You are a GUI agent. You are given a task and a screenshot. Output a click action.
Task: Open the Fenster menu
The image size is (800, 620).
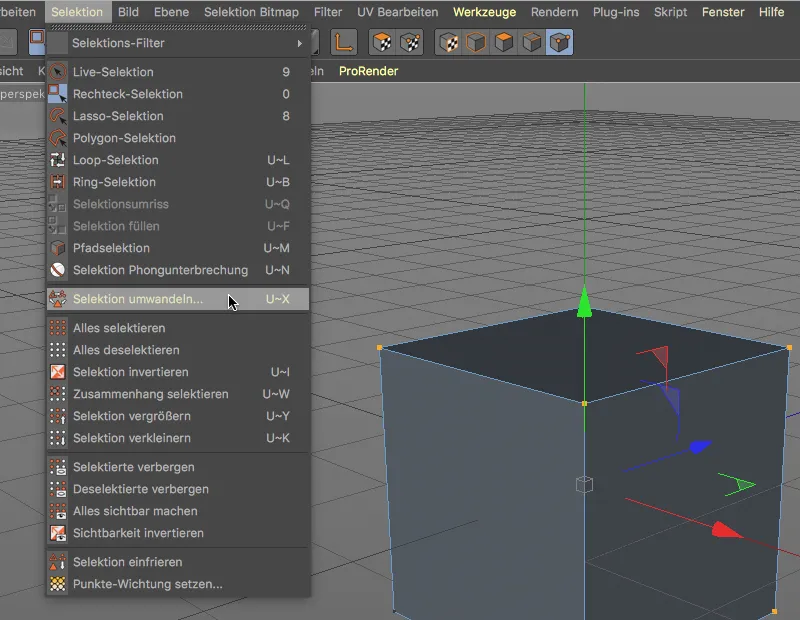pos(723,12)
